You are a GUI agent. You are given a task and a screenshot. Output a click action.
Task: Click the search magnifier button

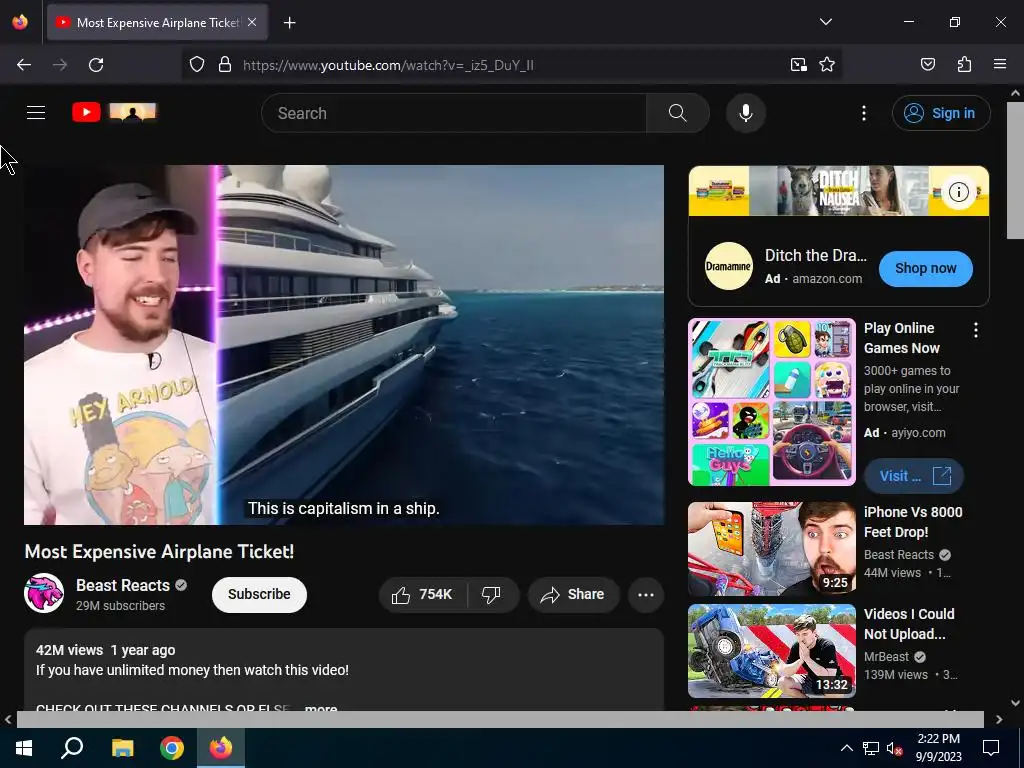coord(677,113)
